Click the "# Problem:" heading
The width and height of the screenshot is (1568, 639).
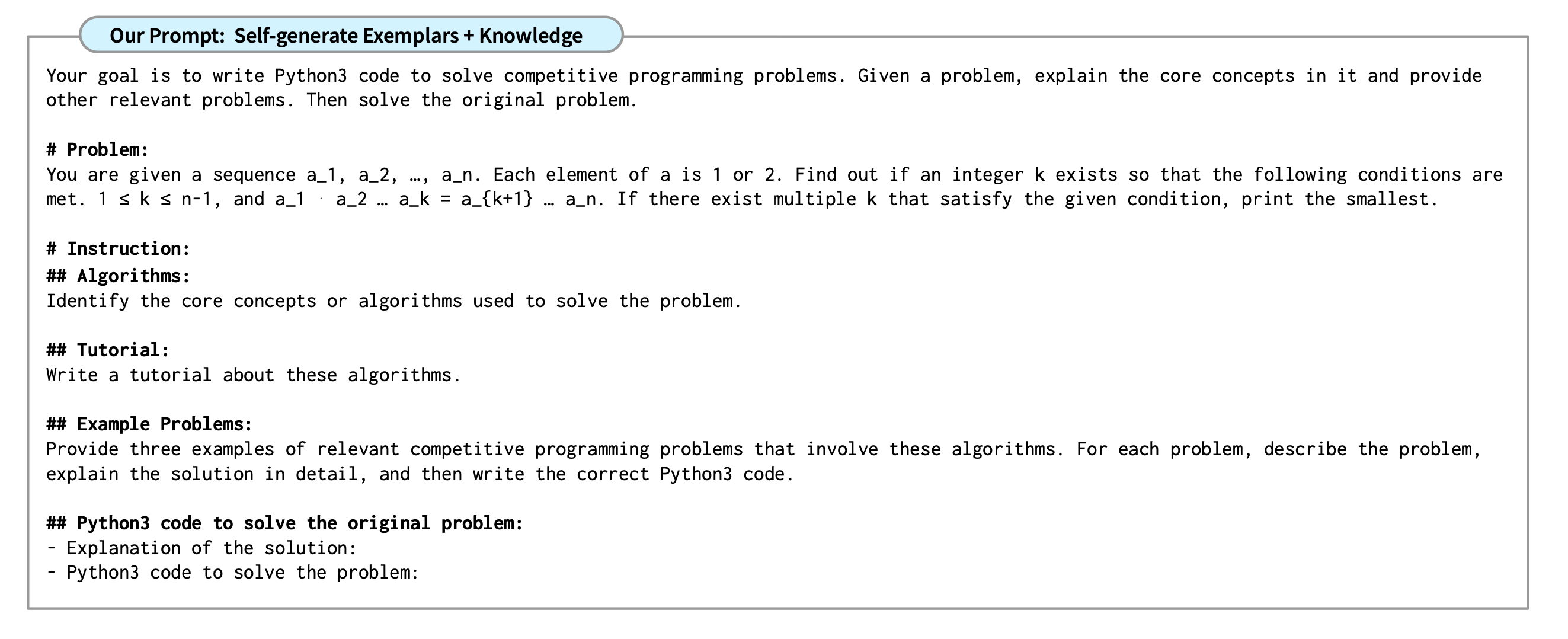tap(97, 150)
